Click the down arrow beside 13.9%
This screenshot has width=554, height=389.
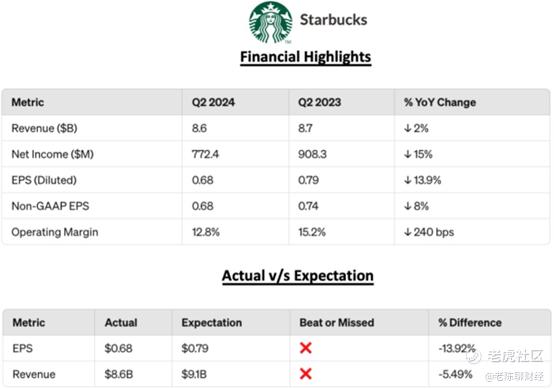408,180
